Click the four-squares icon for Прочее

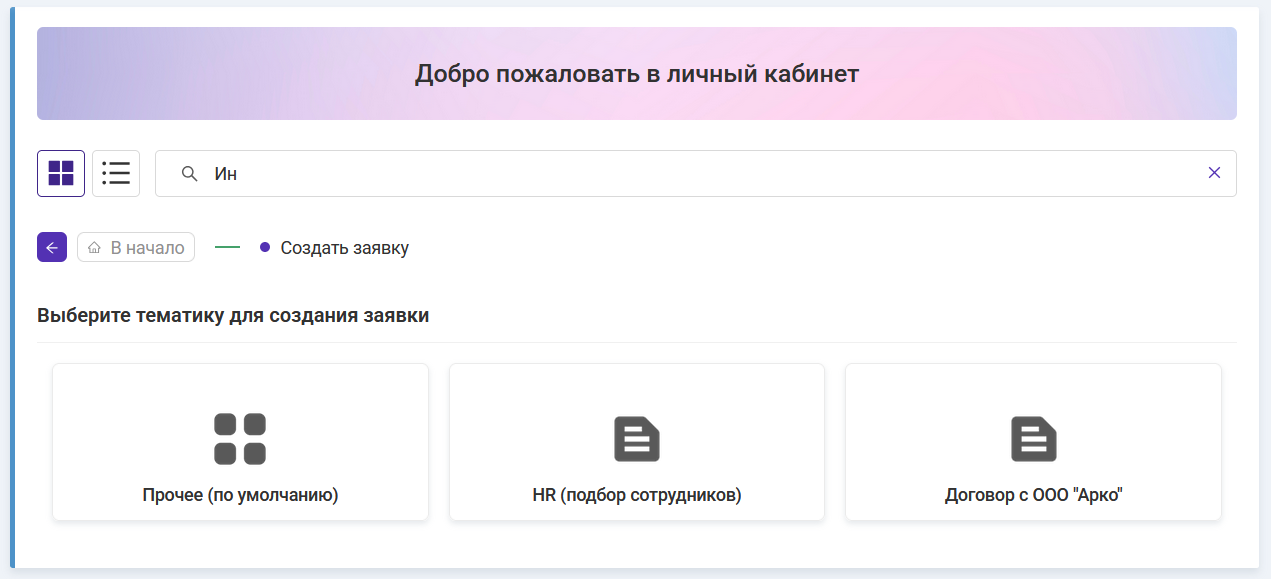pos(240,438)
